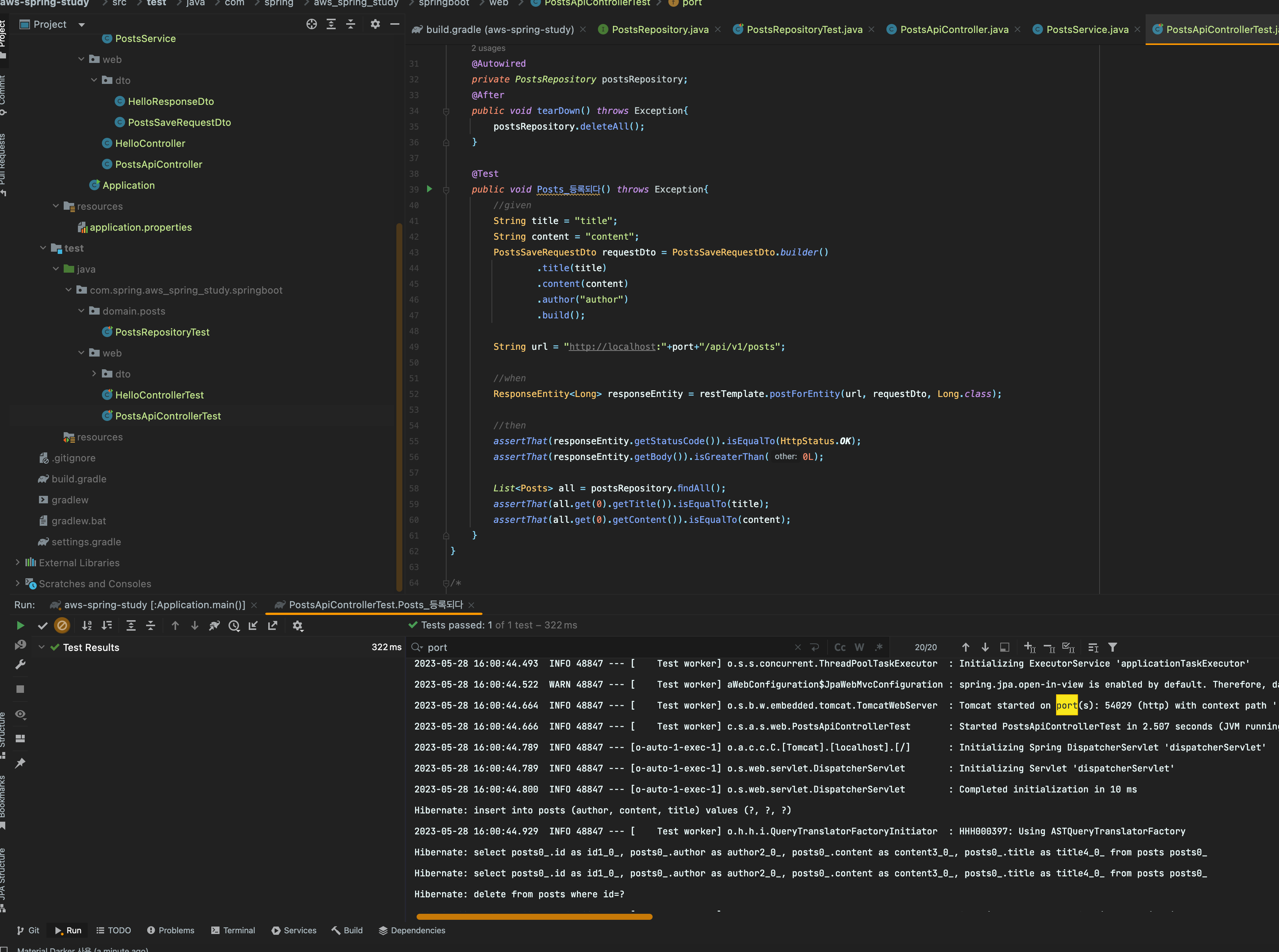Select opened file locate target icon
This screenshot has height=952, width=1279.
[311, 24]
